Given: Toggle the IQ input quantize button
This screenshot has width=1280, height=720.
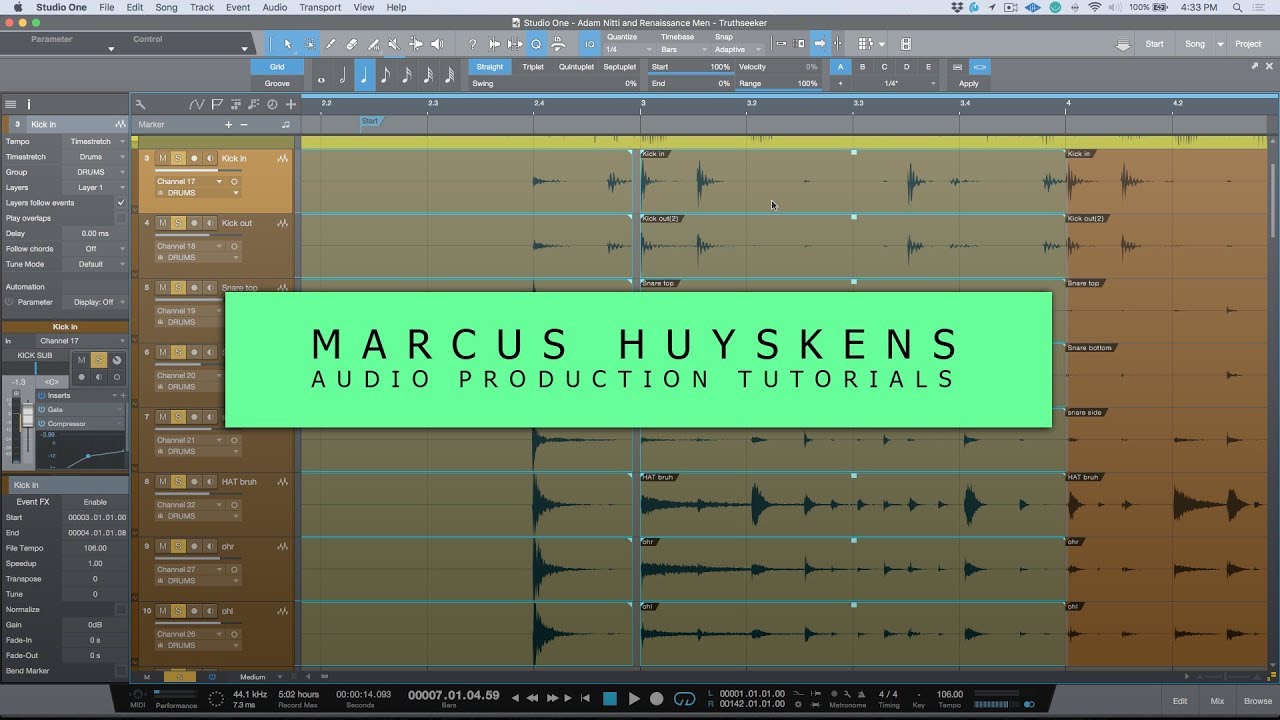Looking at the screenshot, I should pos(590,44).
